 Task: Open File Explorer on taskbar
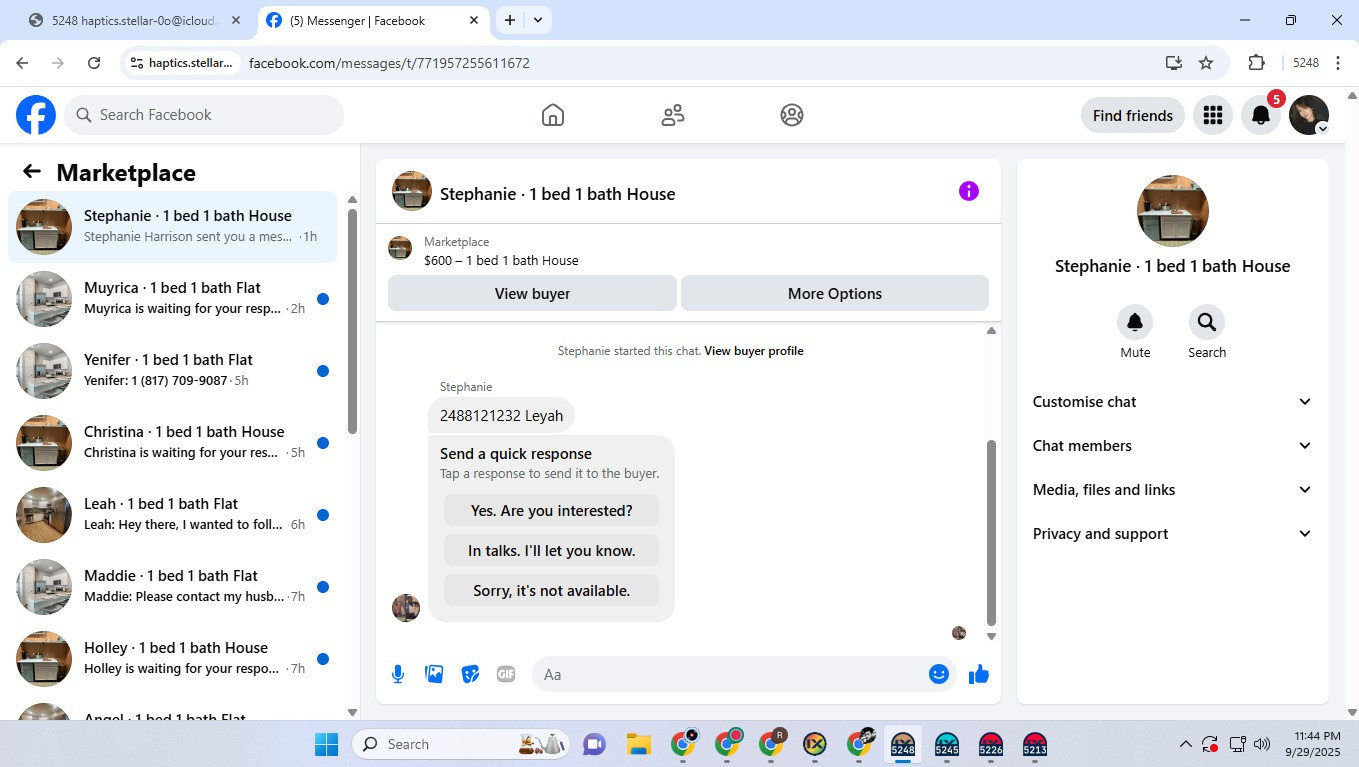point(639,744)
